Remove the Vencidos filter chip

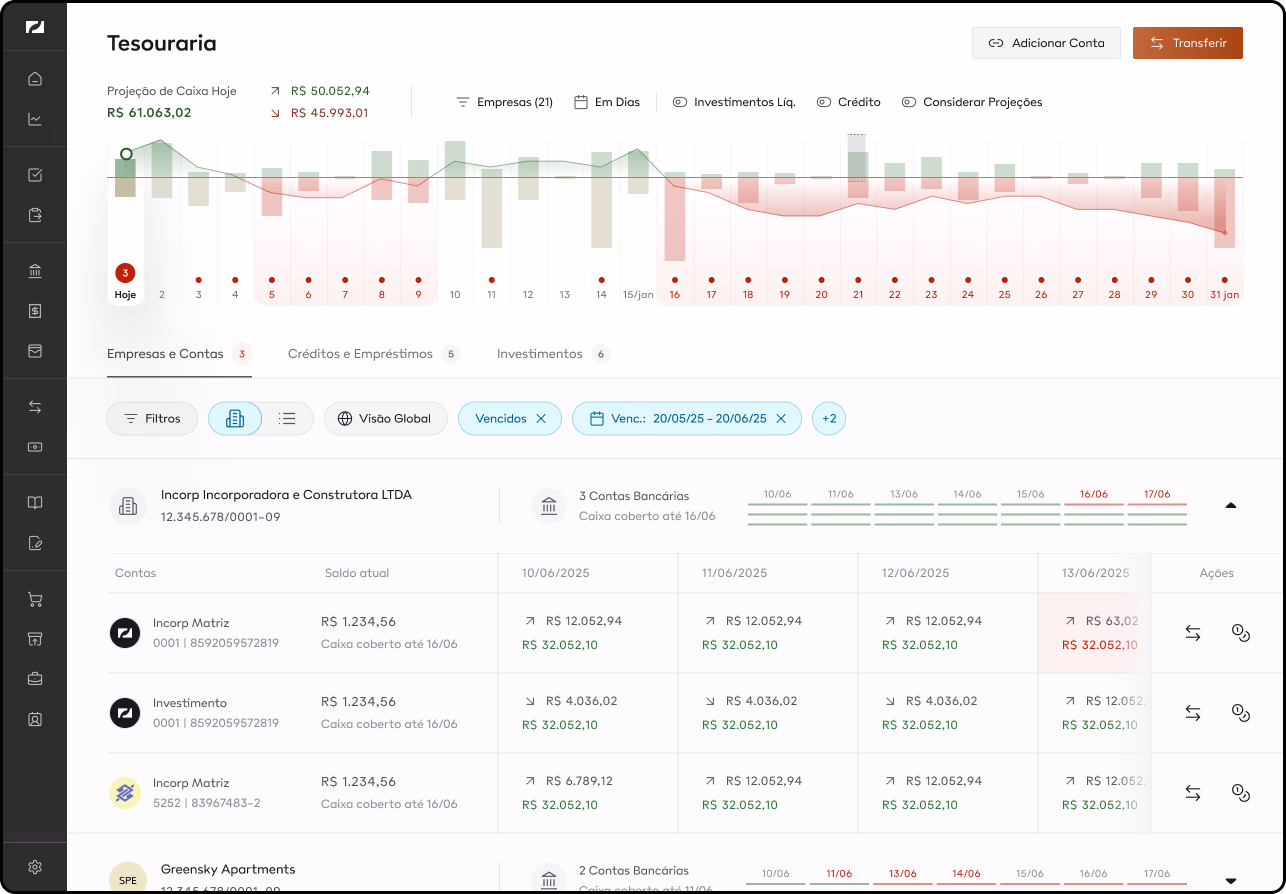541,419
